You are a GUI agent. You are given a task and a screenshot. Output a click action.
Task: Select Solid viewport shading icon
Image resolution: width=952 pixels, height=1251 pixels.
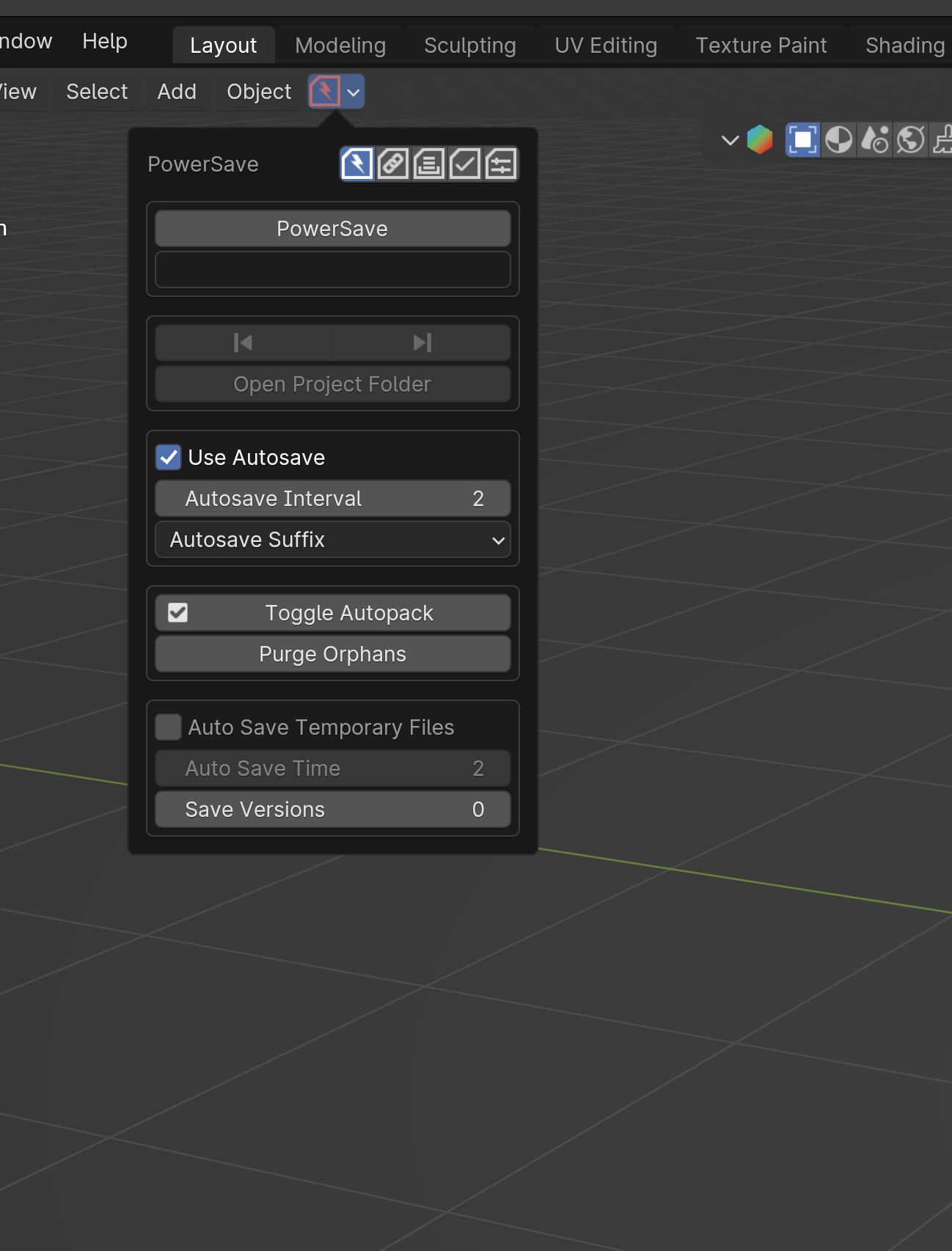coord(839,139)
